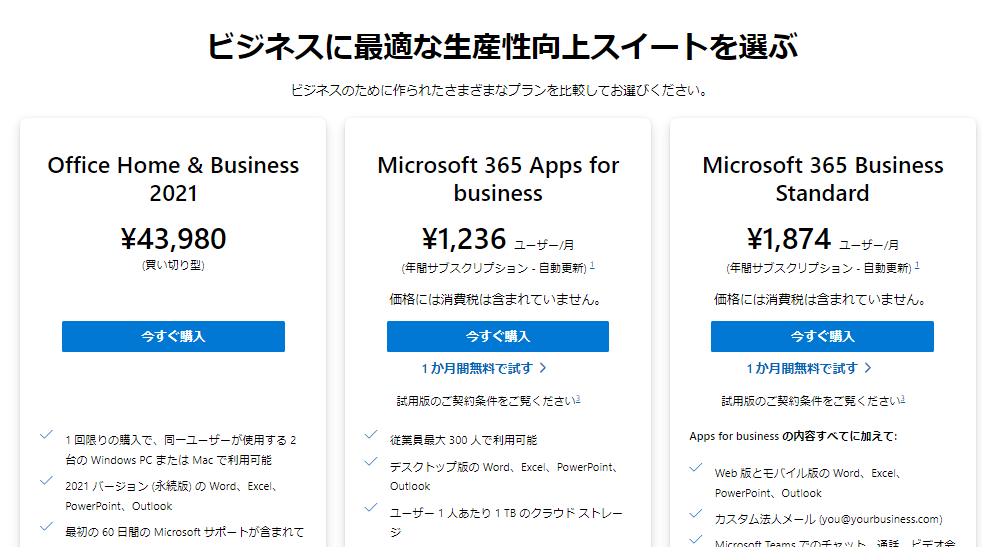The height and width of the screenshot is (547, 982).
Task: Click 今すぐ購入 under Microsoft 365 Business Standard
Action: tap(822, 336)
